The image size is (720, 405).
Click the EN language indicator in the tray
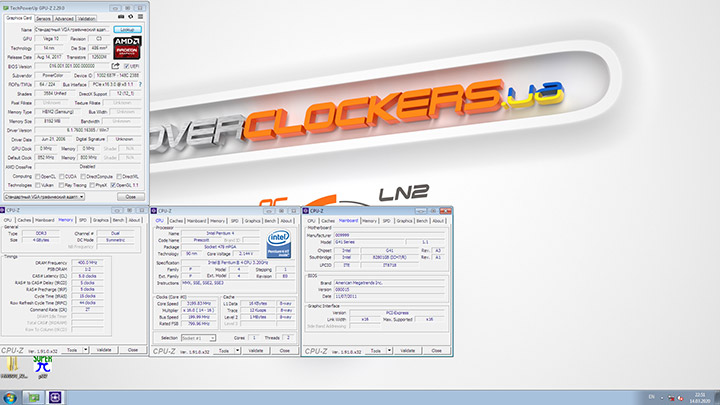pyautogui.click(x=651, y=397)
